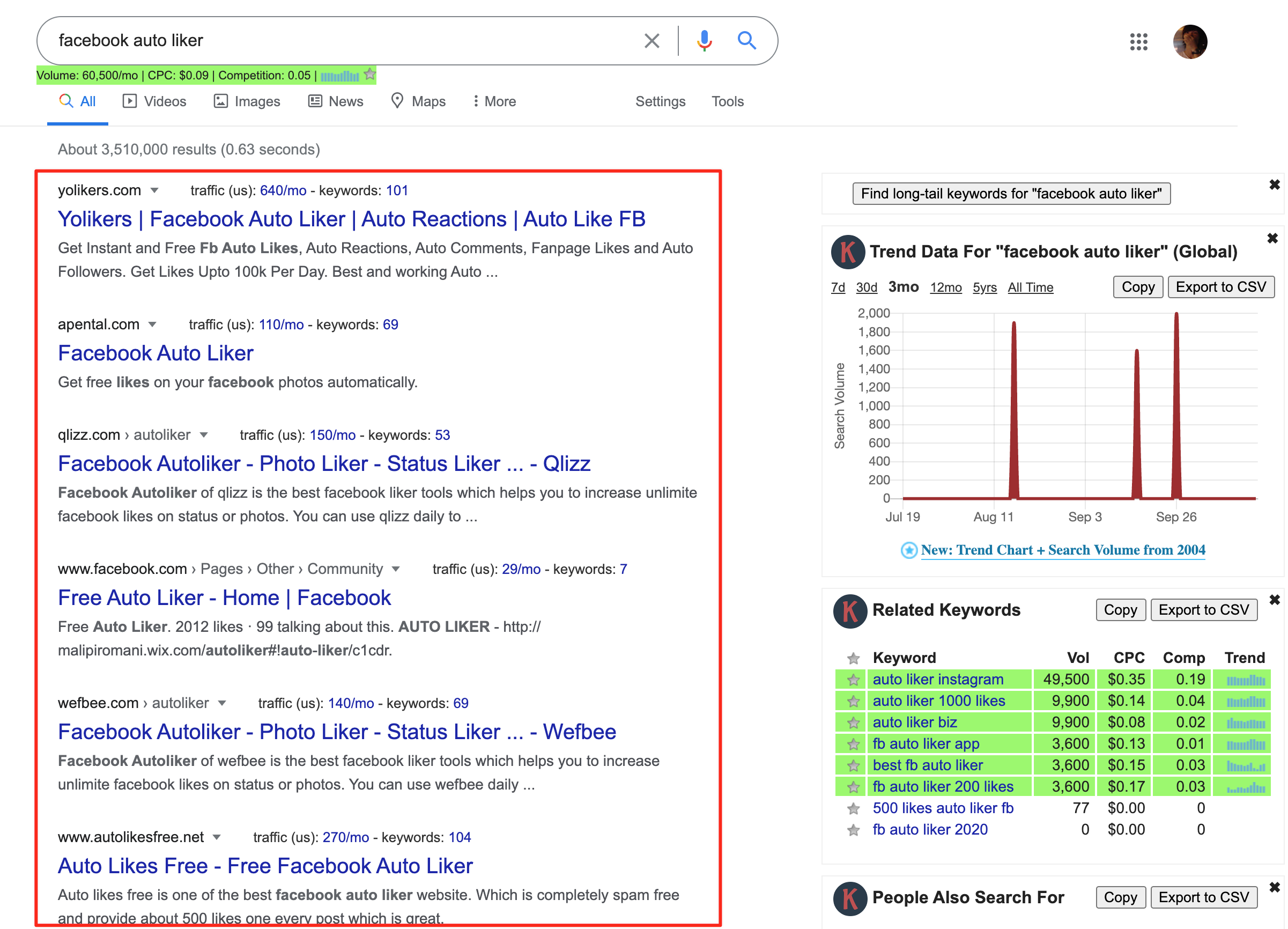
Task: View trend sparkline for auto liker instagram
Action: click(1246, 680)
